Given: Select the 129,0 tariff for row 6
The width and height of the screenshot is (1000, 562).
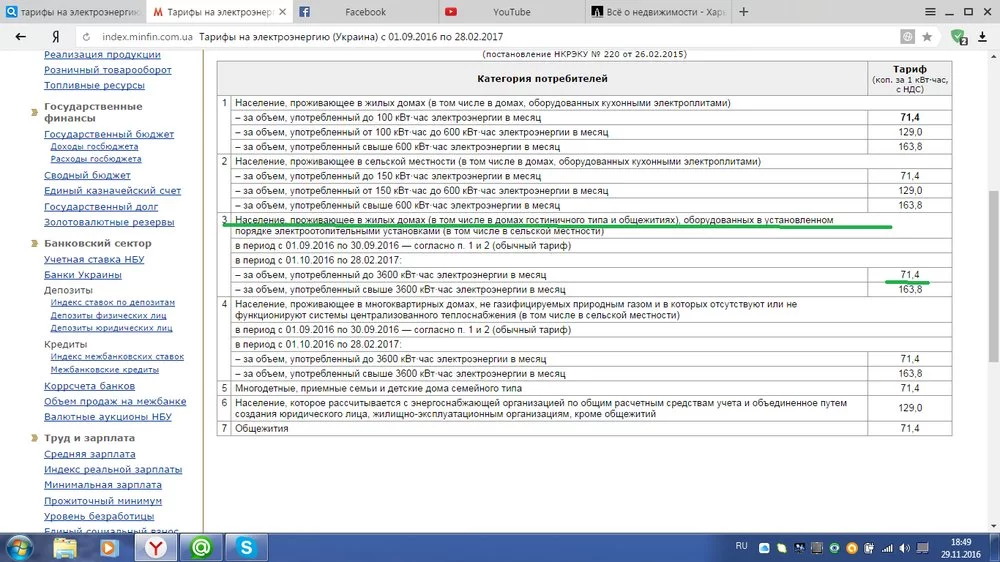Looking at the screenshot, I should [x=910, y=408].
